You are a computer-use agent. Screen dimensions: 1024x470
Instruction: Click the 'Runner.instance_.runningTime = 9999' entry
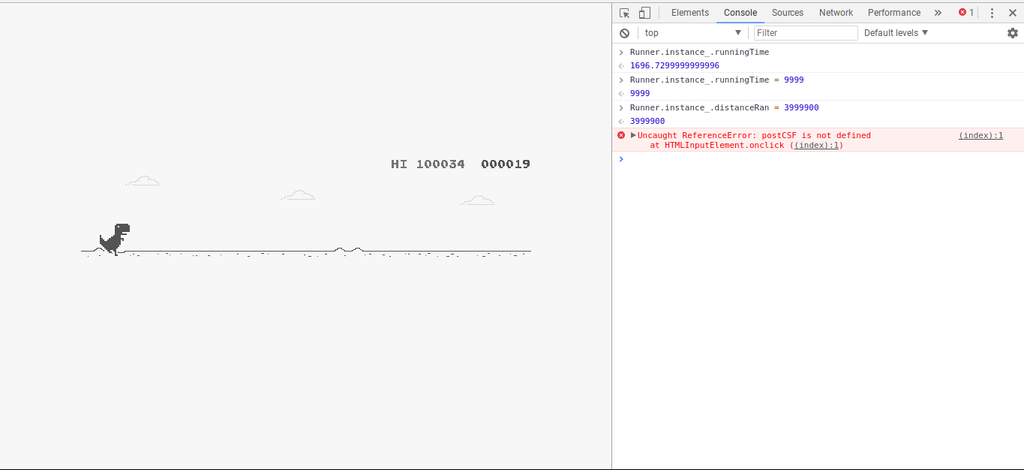tap(716, 80)
